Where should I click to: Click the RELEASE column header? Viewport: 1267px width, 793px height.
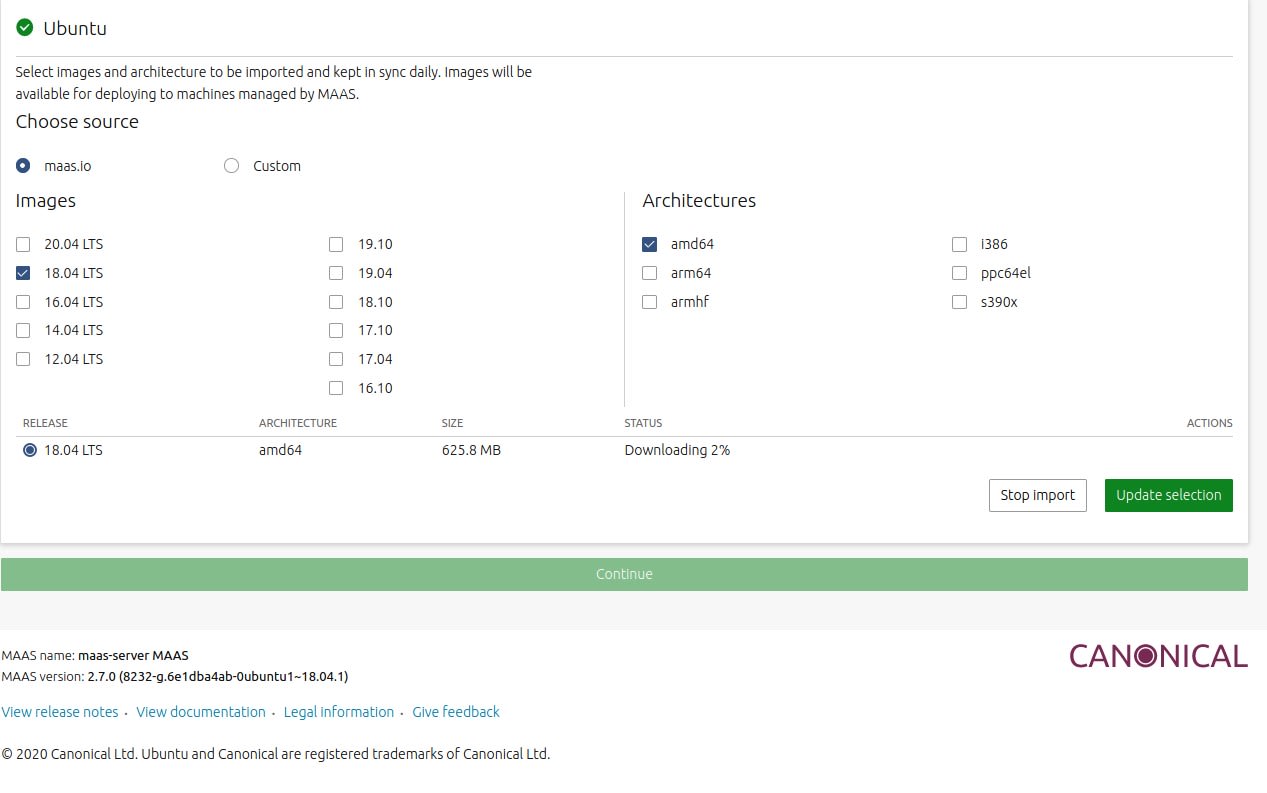pyautogui.click(x=45, y=423)
